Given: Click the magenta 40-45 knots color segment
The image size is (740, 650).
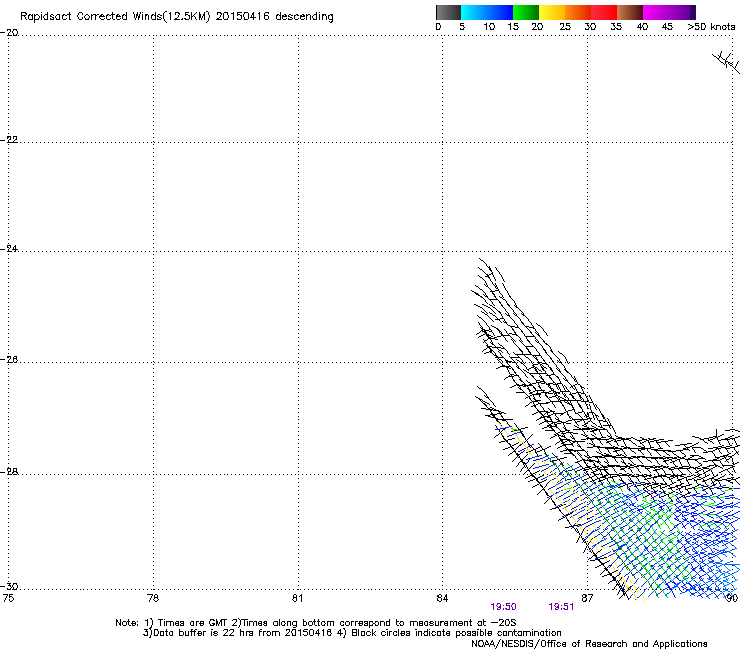Looking at the screenshot, I should tap(656, 12).
